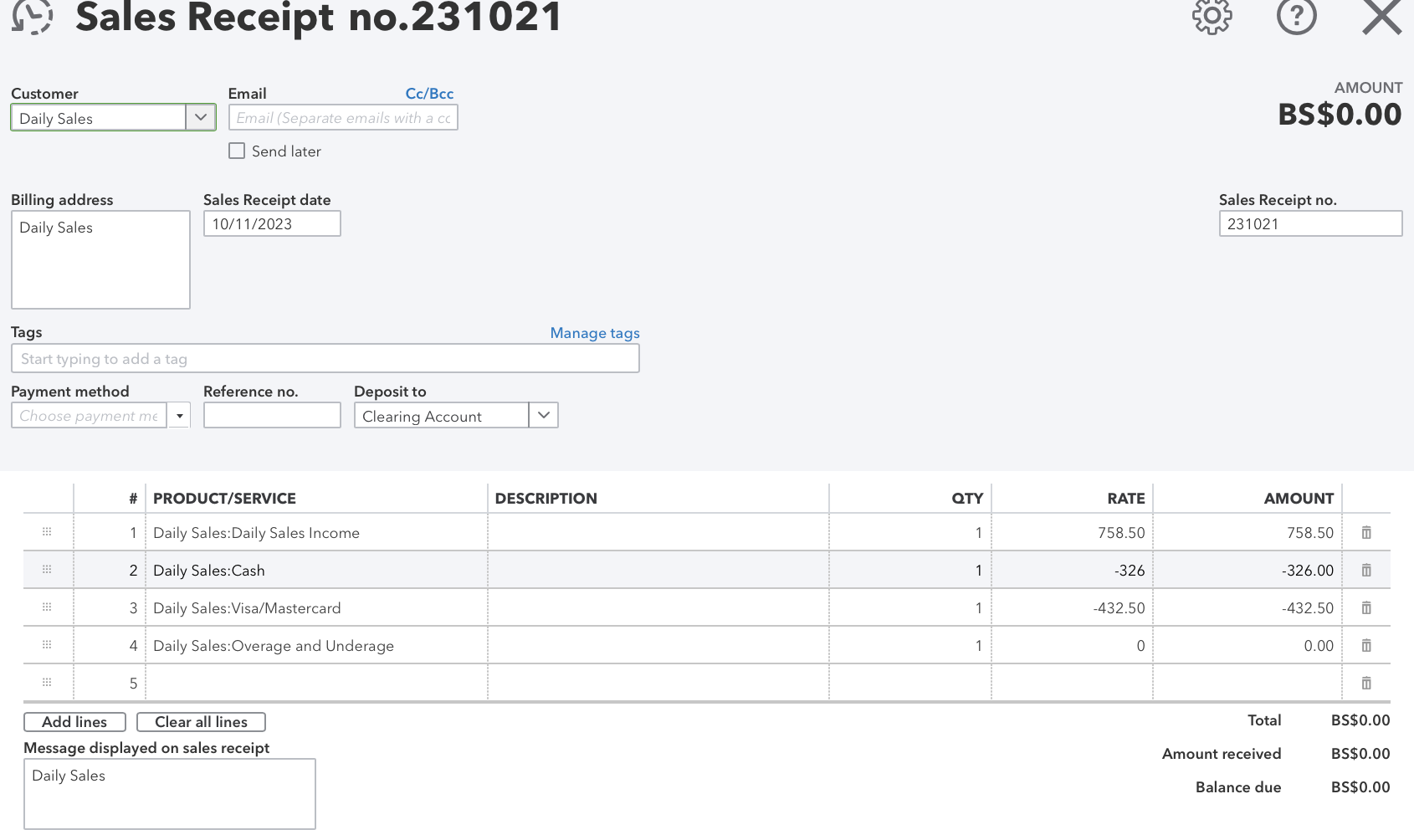Click the Add lines button

[74, 722]
